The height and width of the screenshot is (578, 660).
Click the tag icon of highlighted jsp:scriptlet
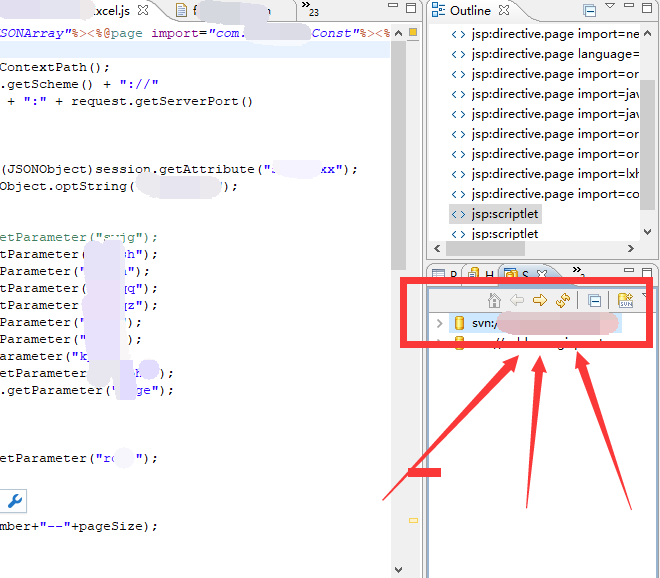point(458,215)
